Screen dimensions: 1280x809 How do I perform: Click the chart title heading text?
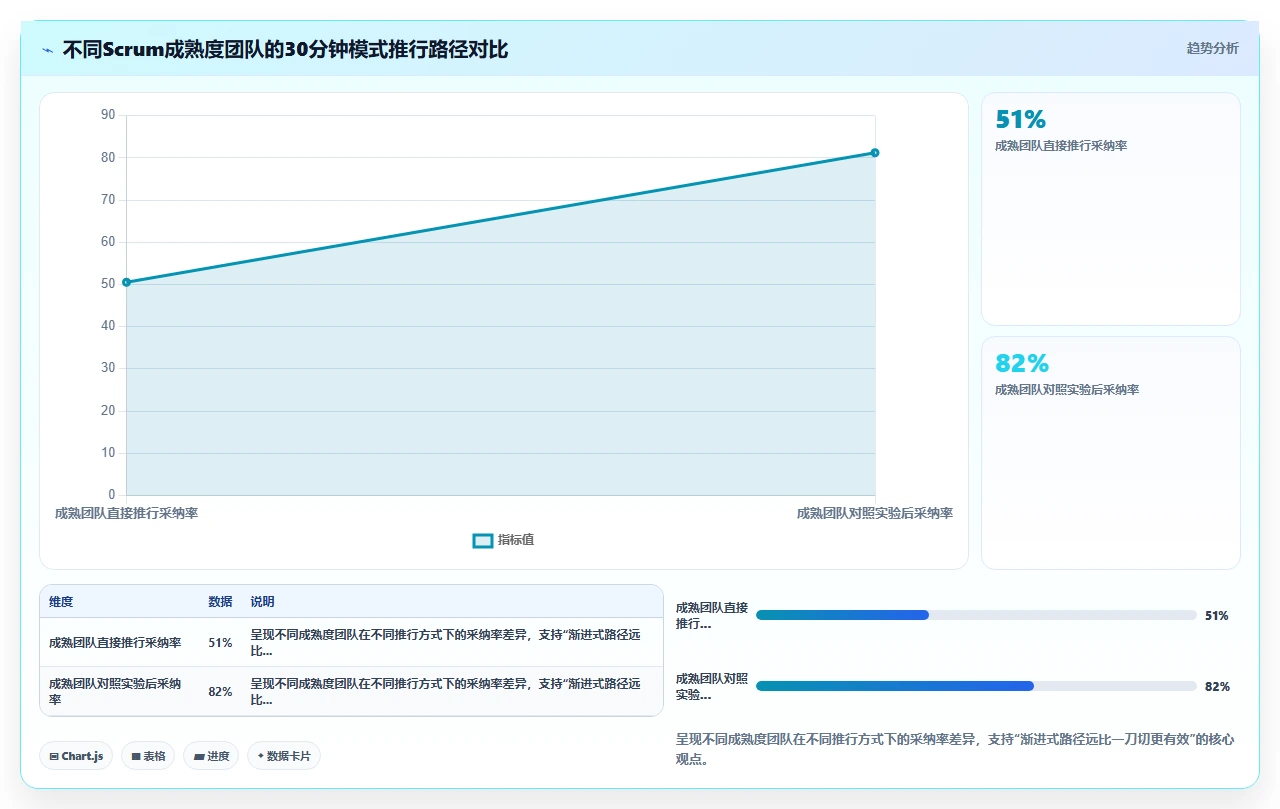tap(285, 49)
